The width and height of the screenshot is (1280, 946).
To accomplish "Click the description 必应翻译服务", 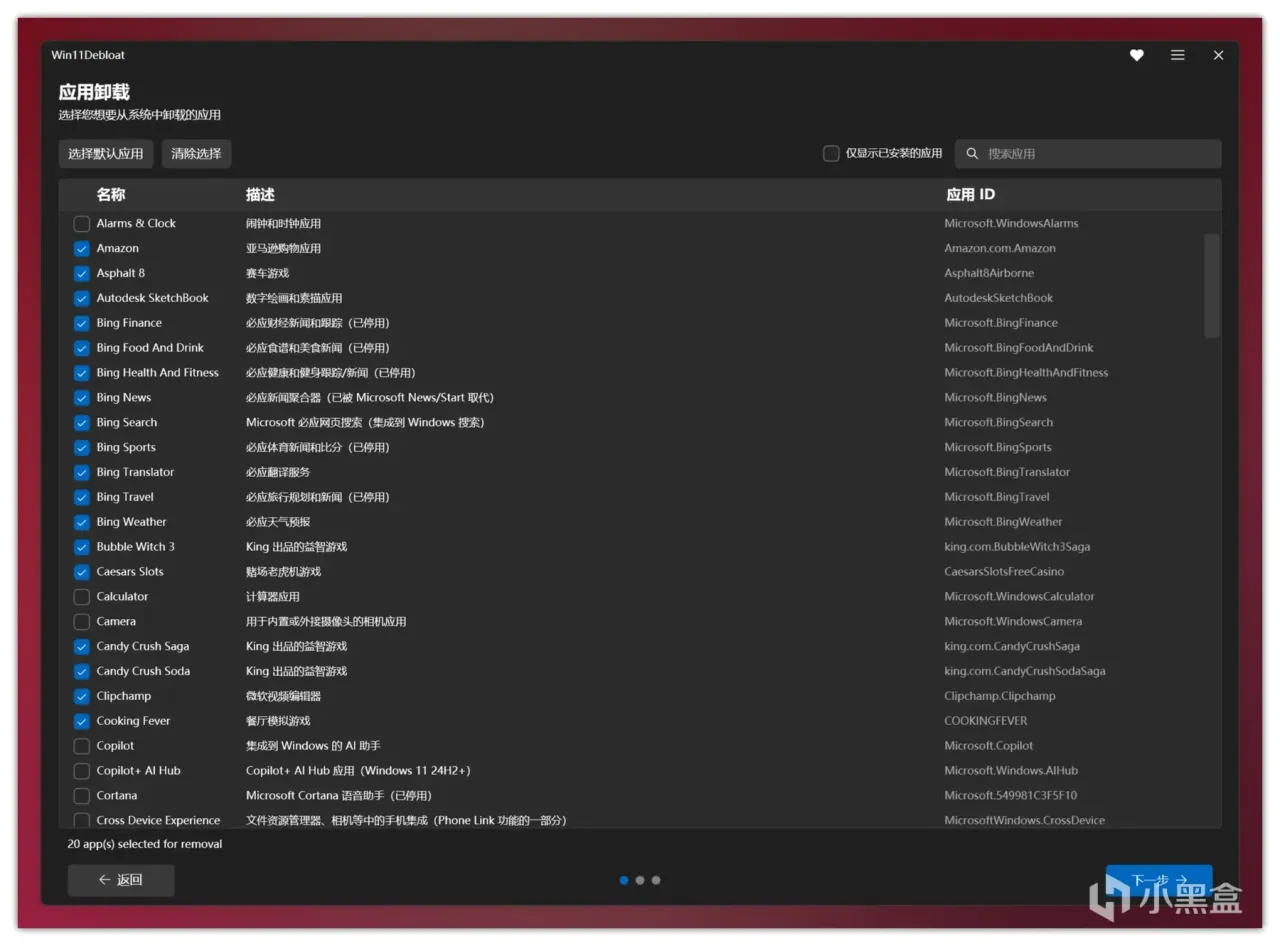I will (278, 472).
